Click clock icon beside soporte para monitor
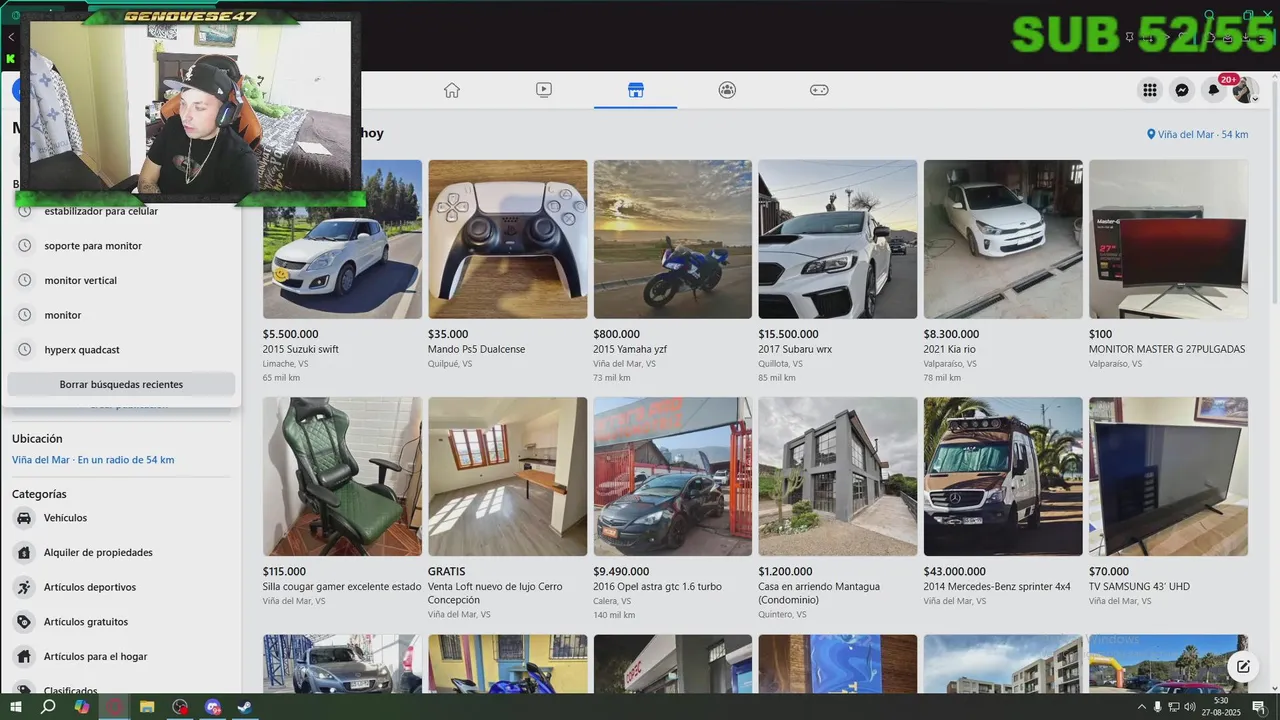 [25, 246]
